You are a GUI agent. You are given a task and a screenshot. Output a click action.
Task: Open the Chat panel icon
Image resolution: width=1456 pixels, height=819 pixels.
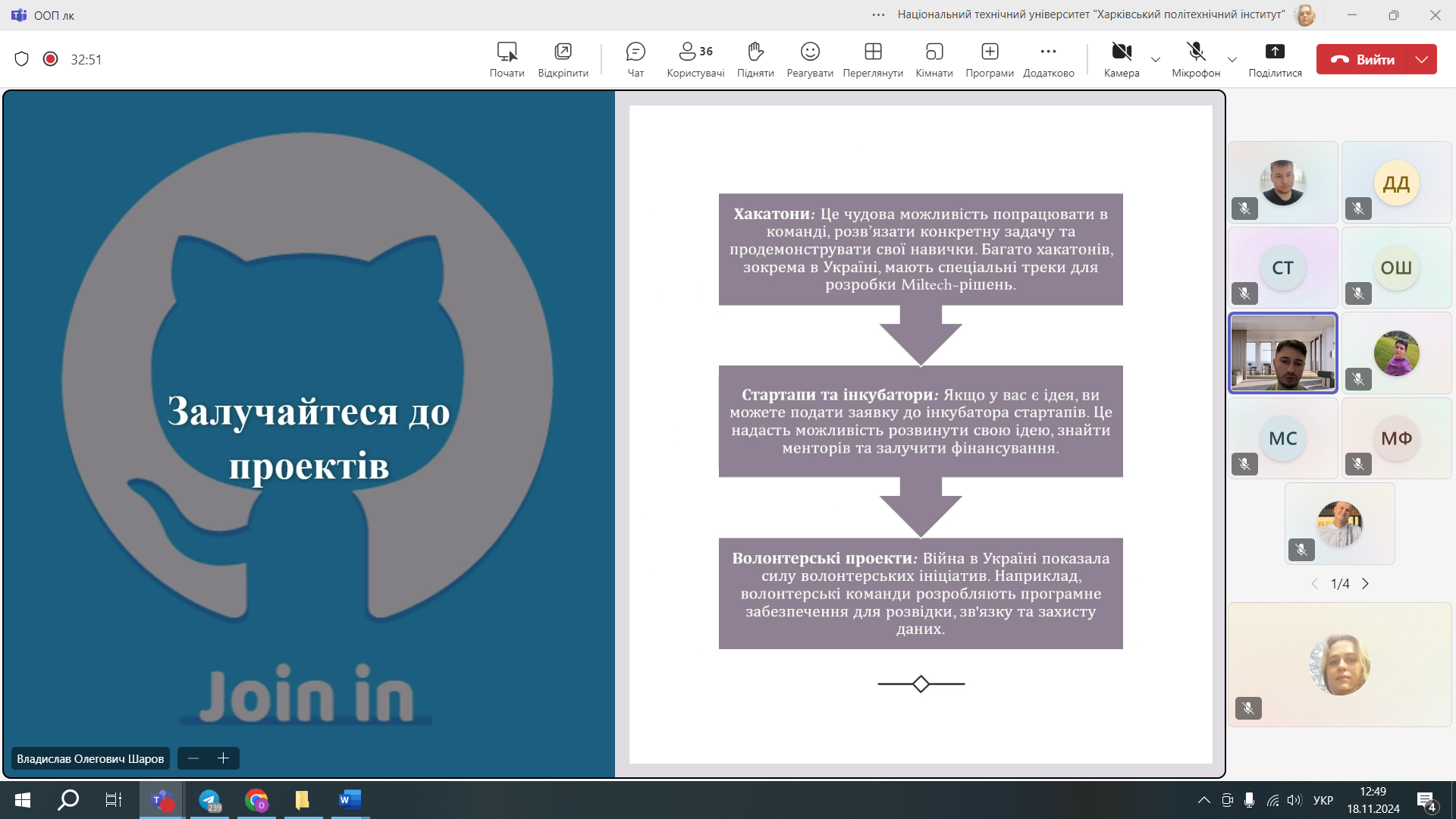pyautogui.click(x=635, y=59)
